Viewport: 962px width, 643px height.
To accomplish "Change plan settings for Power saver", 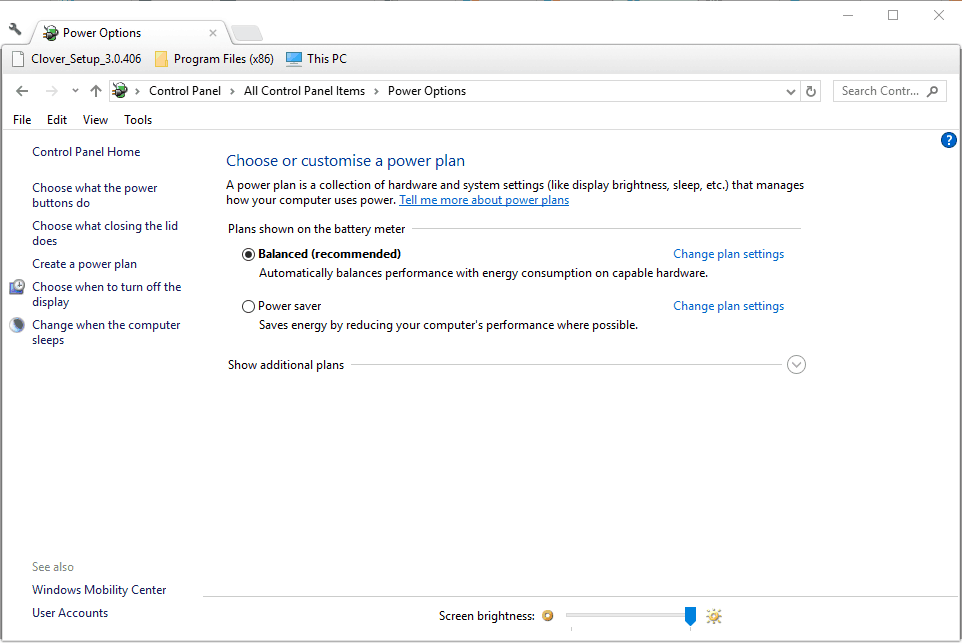I will pyautogui.click(x=728, y=306).
